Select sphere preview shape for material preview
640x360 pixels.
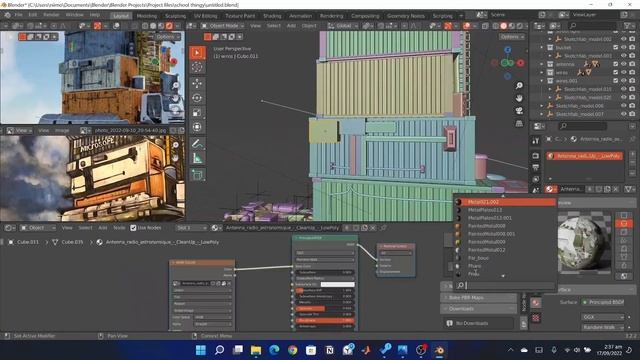tap(624, 223)
